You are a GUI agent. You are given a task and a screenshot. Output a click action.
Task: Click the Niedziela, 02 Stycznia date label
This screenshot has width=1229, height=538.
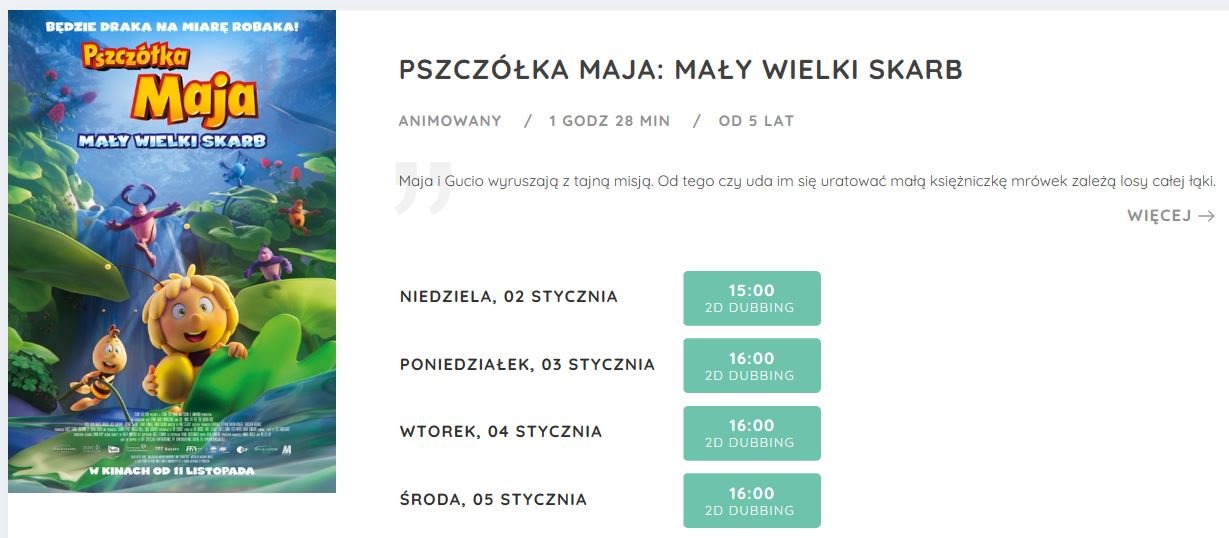509,297
